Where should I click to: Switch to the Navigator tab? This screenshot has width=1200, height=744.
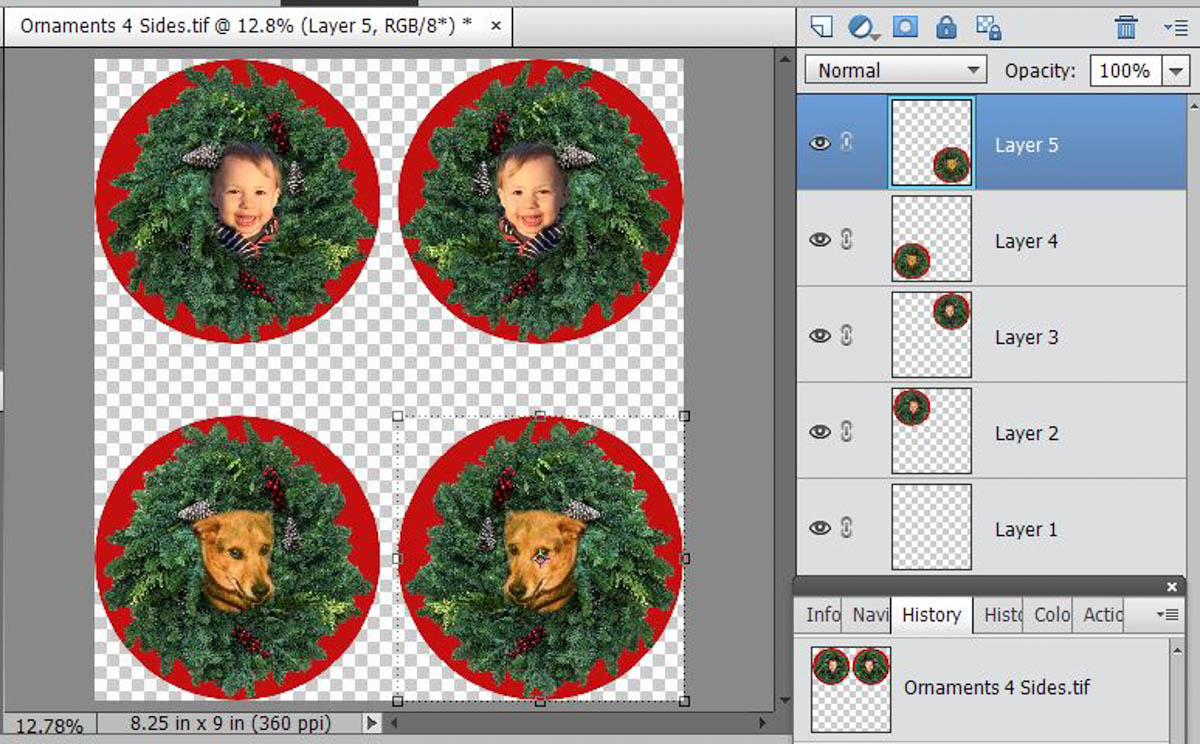click(869, 615)
